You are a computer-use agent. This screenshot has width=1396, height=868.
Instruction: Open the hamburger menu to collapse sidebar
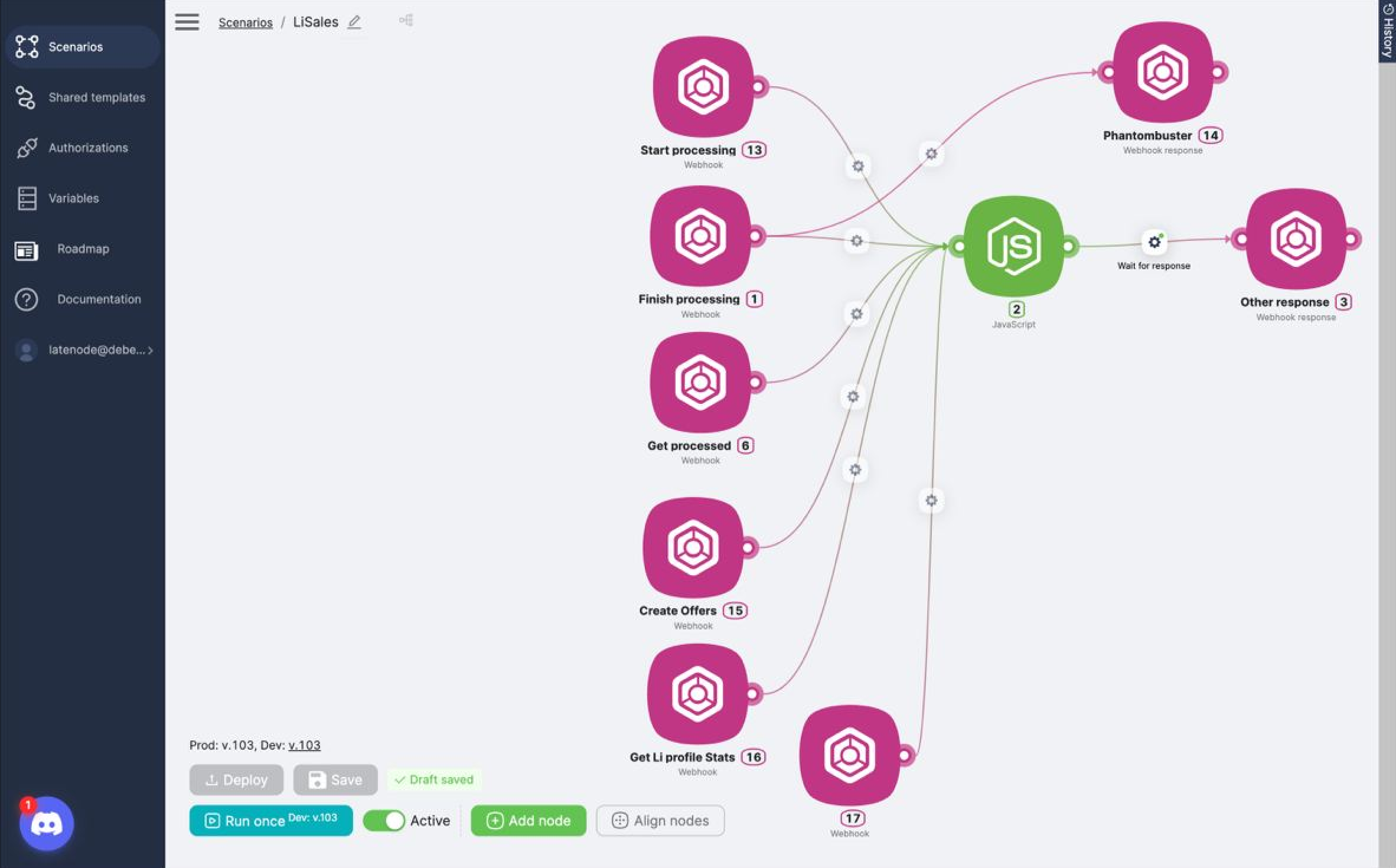(187, 22)
